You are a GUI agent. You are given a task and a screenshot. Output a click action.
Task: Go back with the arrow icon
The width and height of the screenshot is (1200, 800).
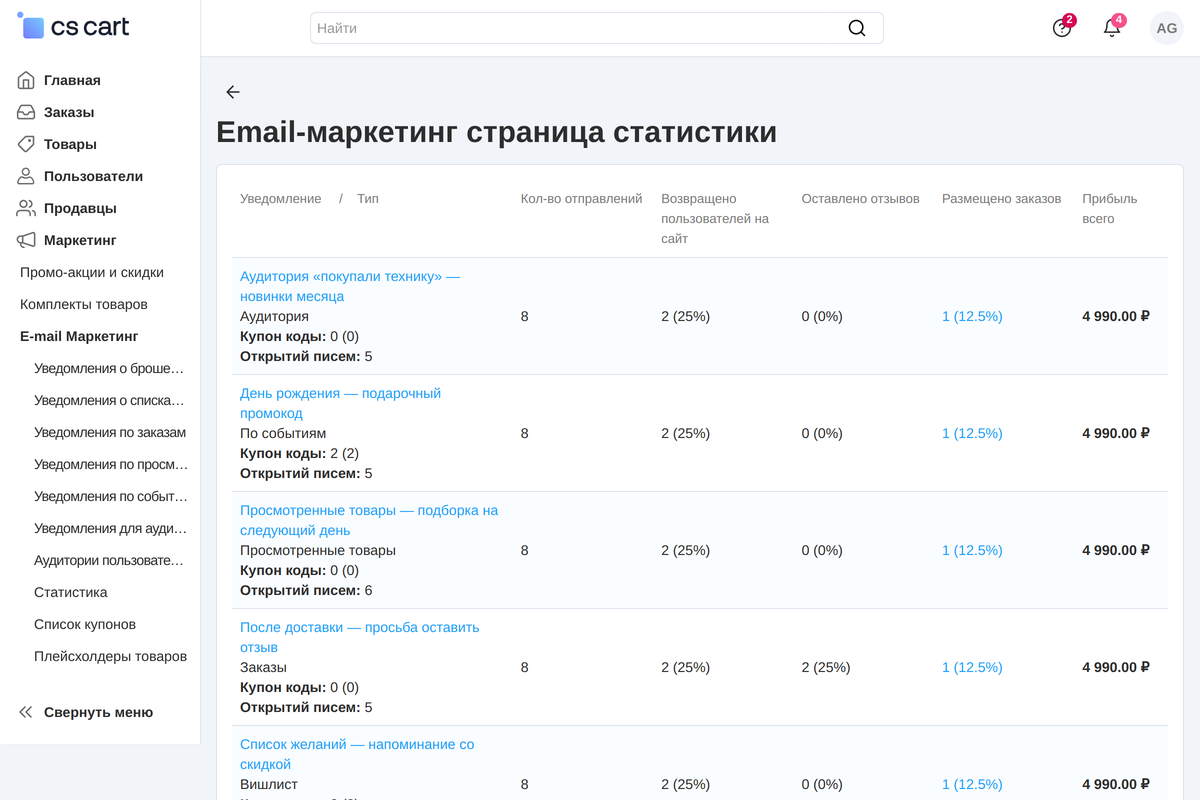click(233, 92)
